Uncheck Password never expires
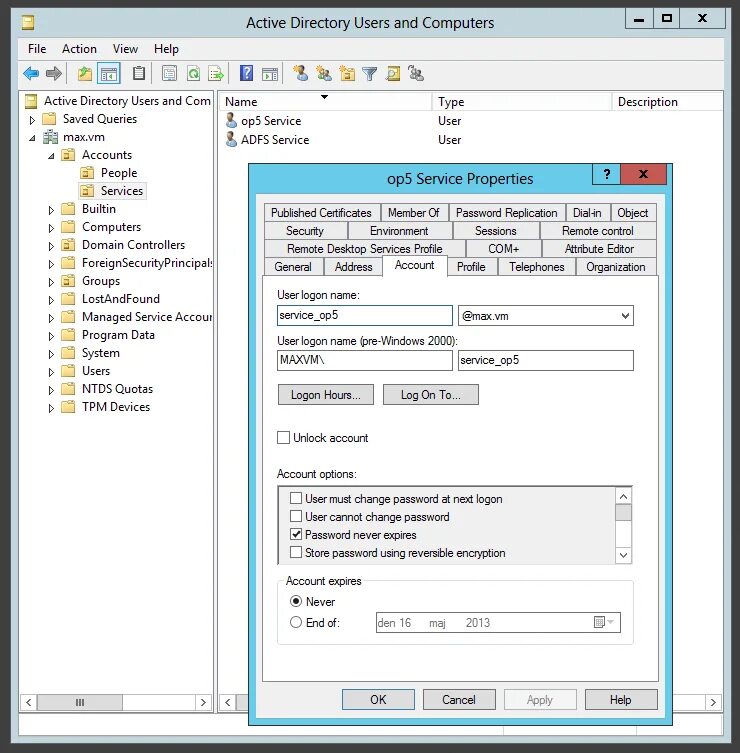 tap(296, 534)
